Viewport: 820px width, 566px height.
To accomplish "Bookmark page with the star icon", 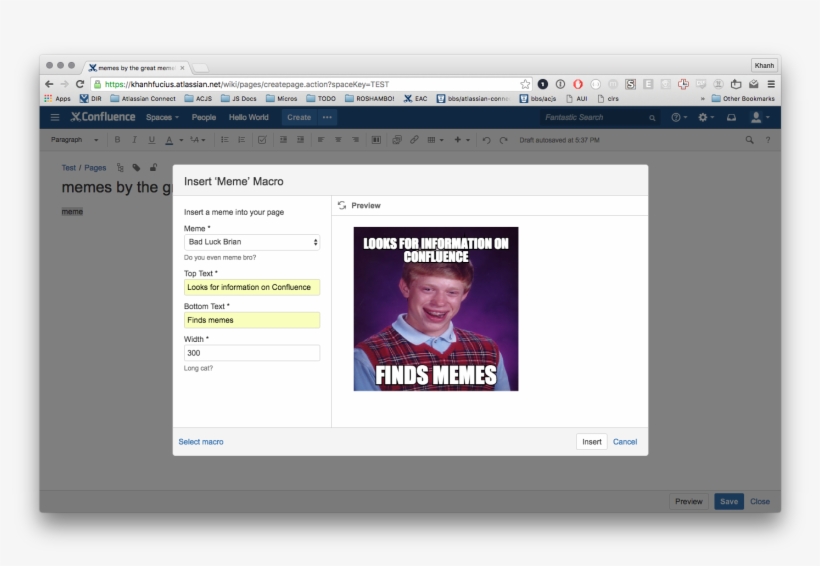I will click(525, 84).
